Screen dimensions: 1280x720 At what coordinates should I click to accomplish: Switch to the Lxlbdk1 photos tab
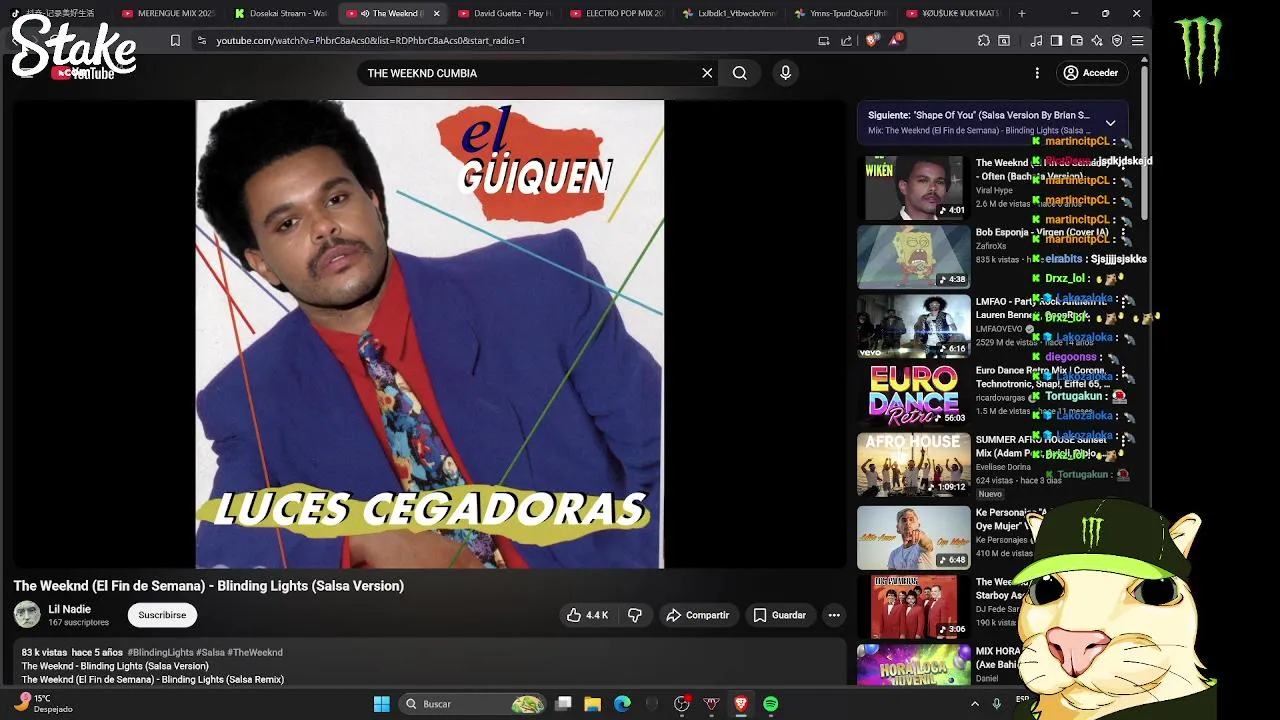[x=728, y=13]
